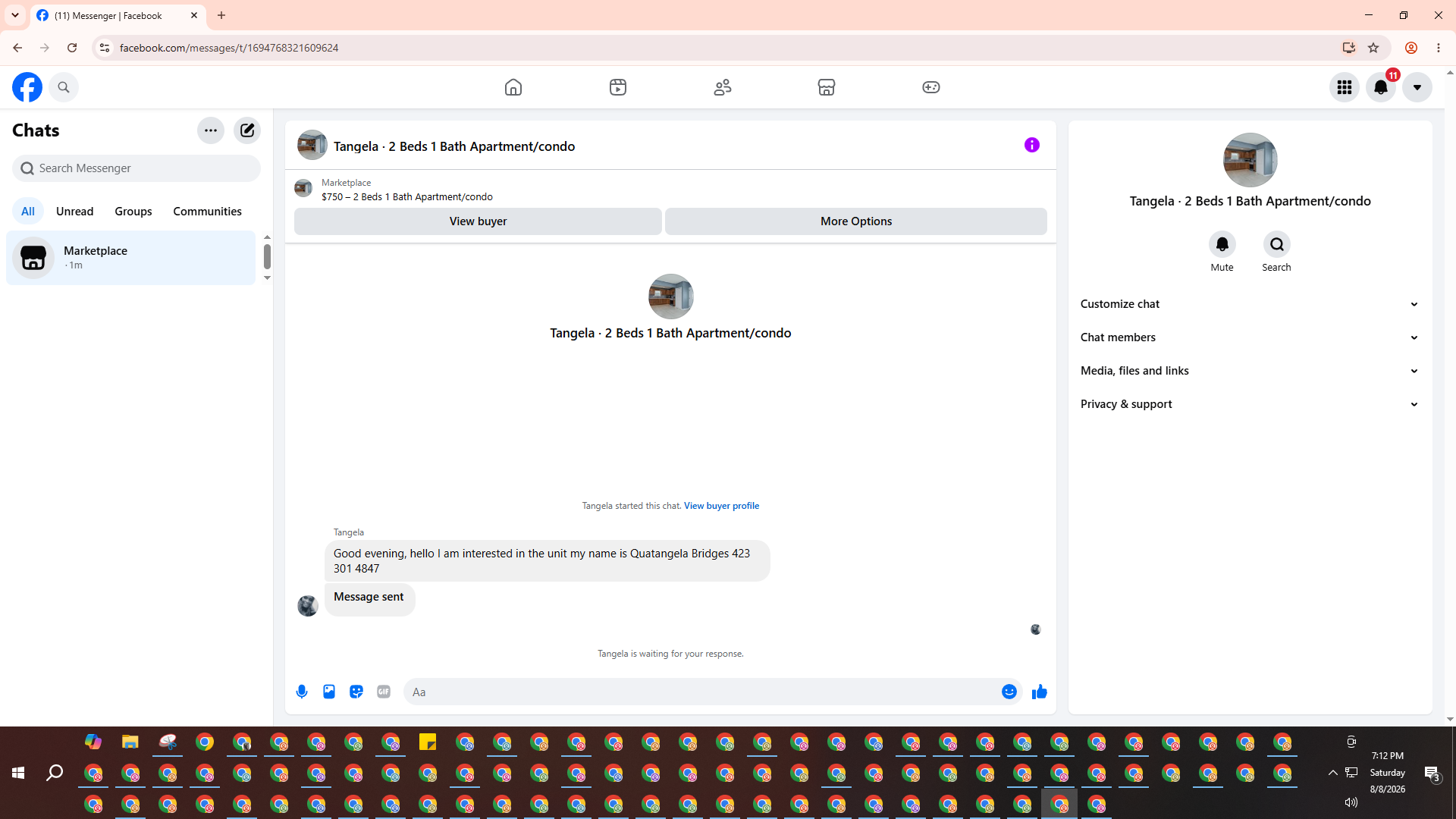Toggle conversation information panel icon
This screenshot has width=1456, height=819.
pyautogui.click(x=1032, y=145)
